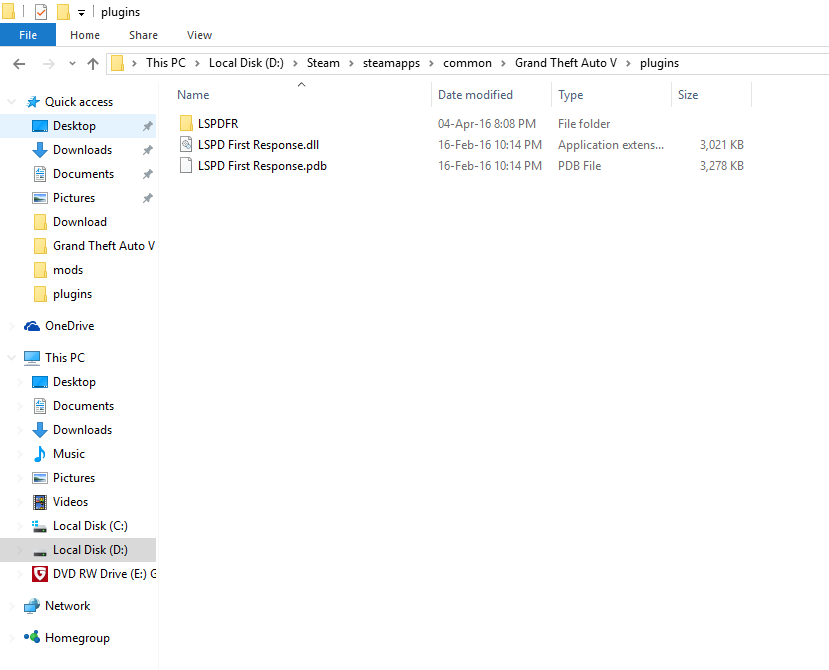Click the Downloads arrow icon under This PC
The height and width of the screenshot is (670, 829).
tap(40, 430)
